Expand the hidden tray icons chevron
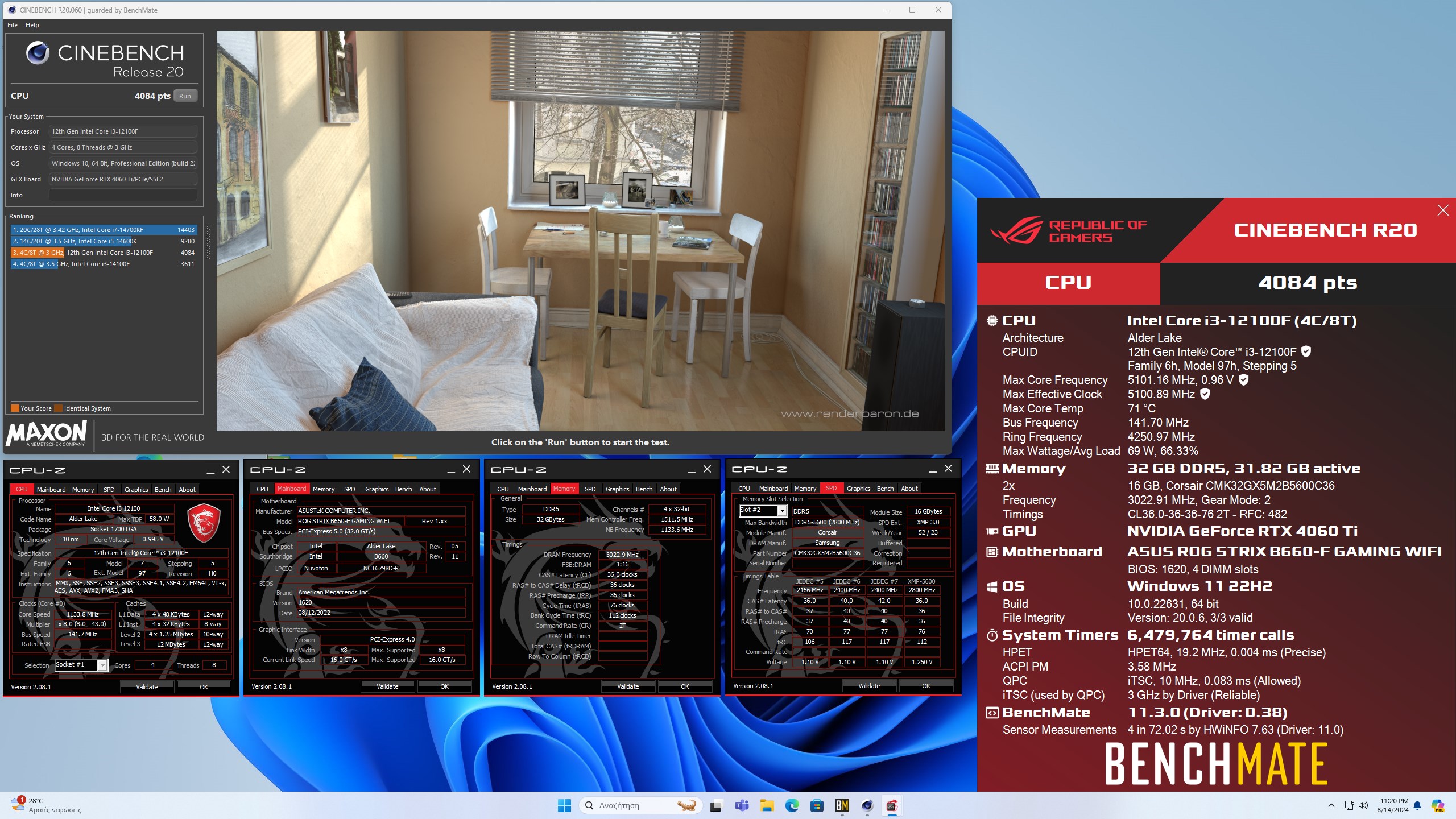 1331,805
